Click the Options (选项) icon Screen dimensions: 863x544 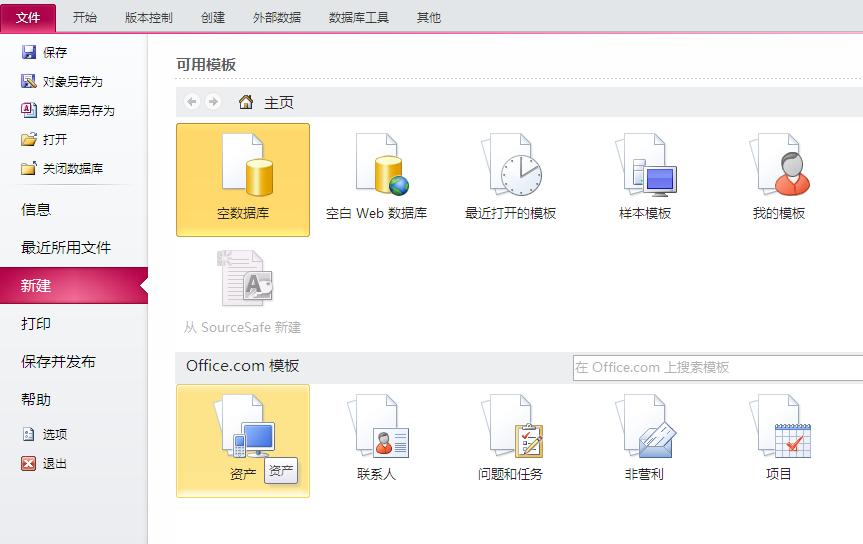point(29,434)
